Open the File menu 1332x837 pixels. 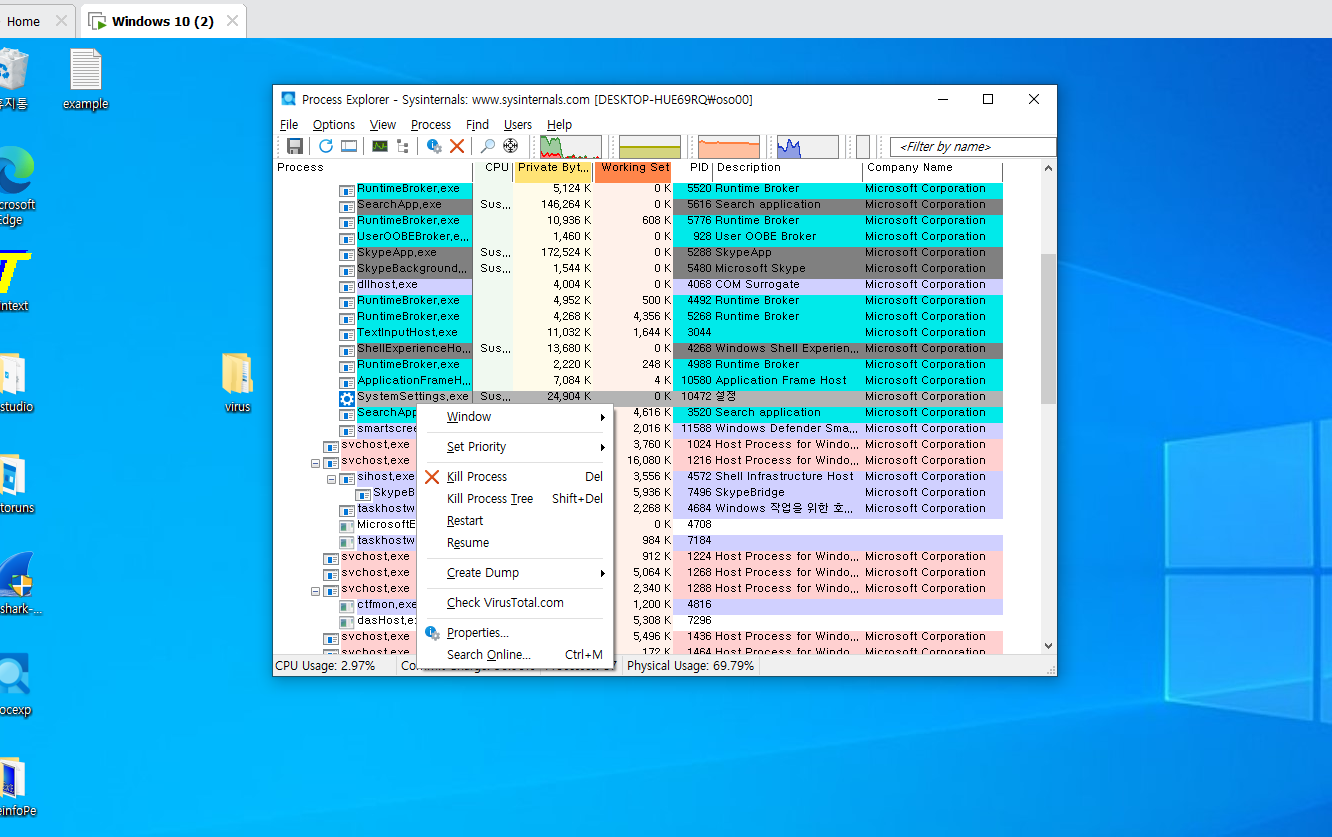pyautogui.click(x=289, y=125)
